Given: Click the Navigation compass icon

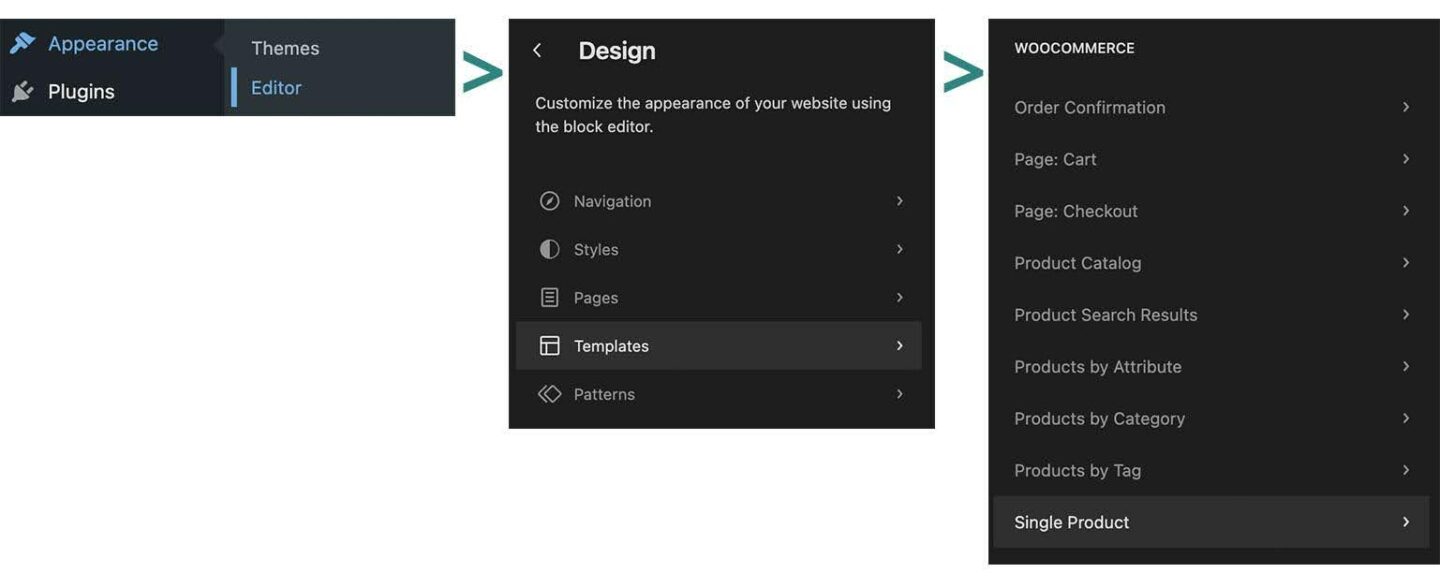Looking at the screenshot, I should click(550, 201).
